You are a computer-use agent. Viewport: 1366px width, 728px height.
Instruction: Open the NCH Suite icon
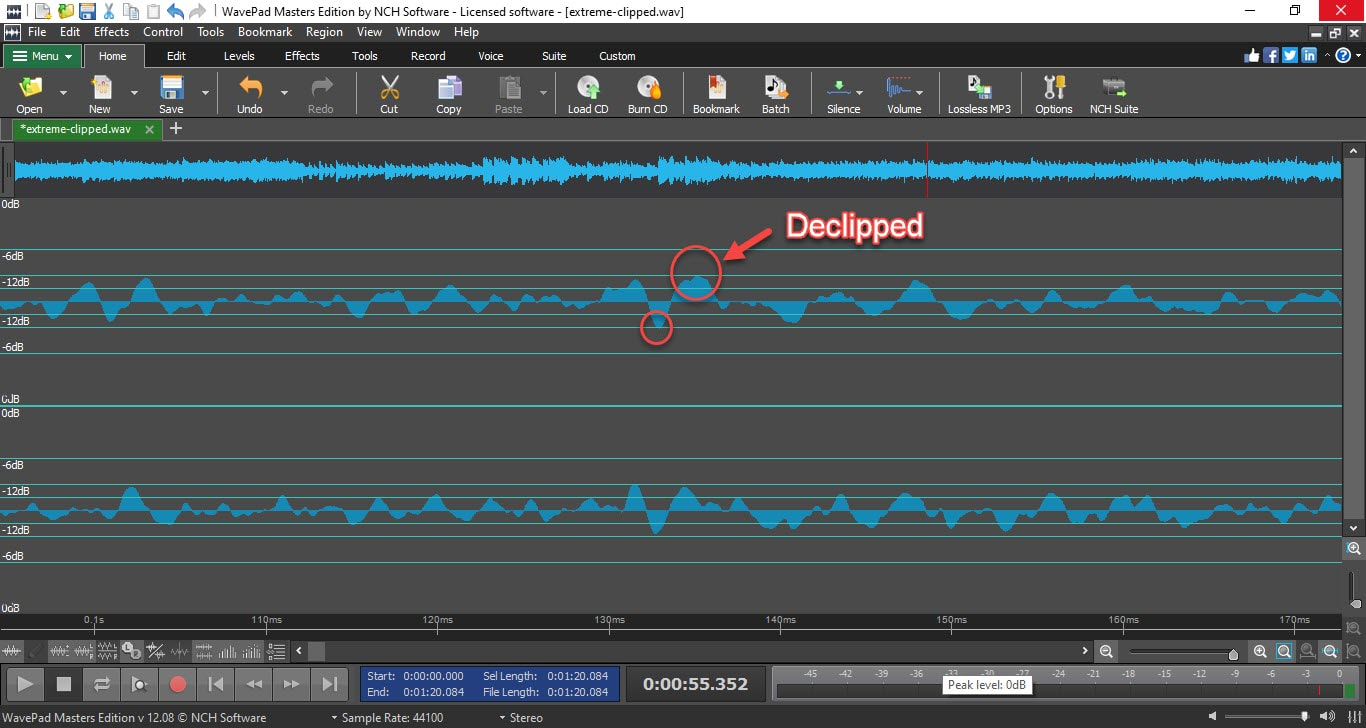click(1114, 88)
